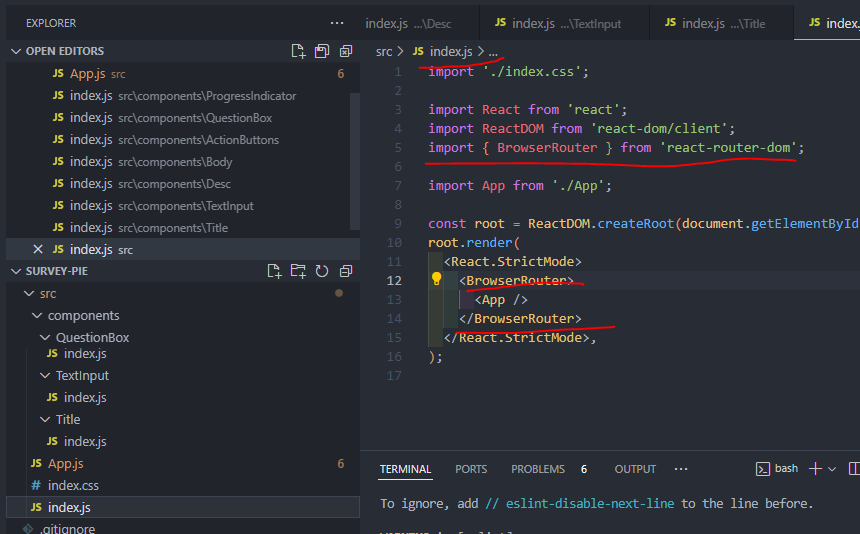Open .gitignore file in tree

click(183, 528)
